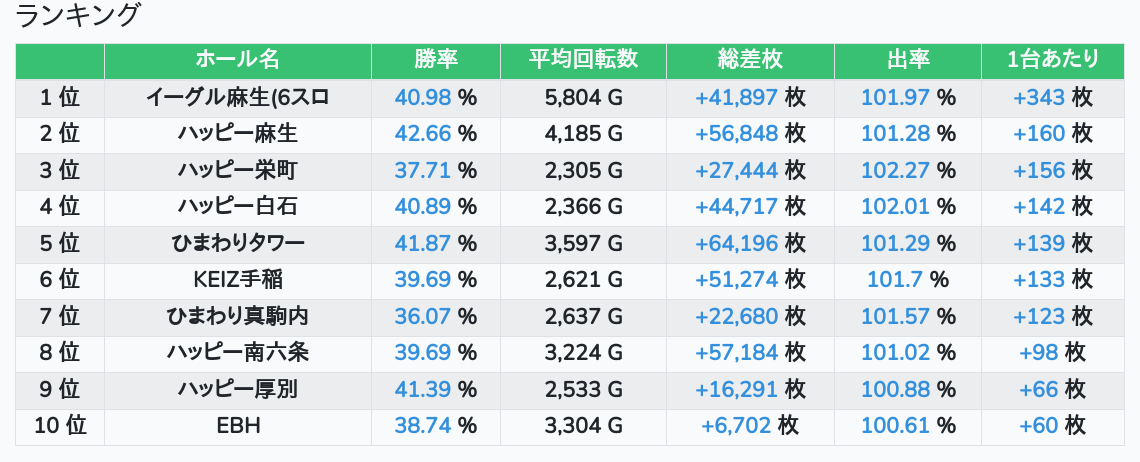Click the EBH hall name
This screenshot has height=462, width=1140.
[x=238, y=426]
